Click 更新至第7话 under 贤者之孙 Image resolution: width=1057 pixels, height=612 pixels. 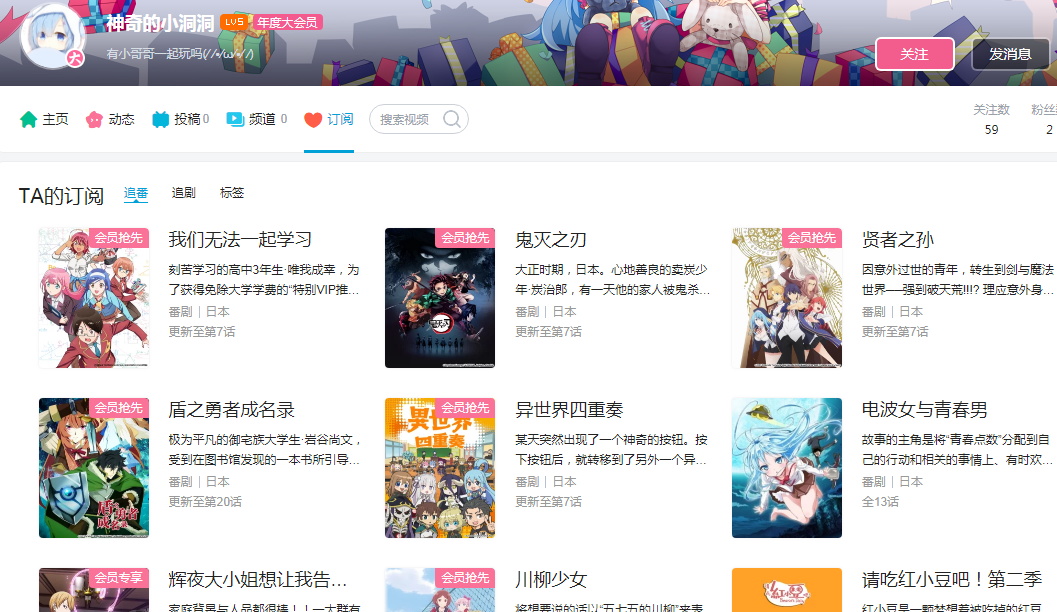click(x=895, y=332)
